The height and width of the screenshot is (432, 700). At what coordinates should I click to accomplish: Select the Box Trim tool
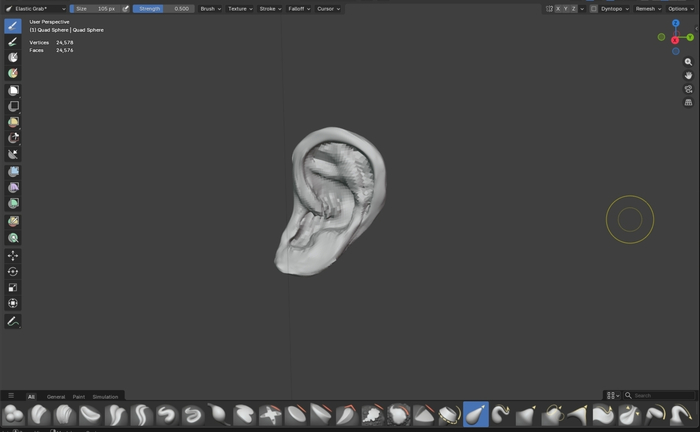click(13, 138)
